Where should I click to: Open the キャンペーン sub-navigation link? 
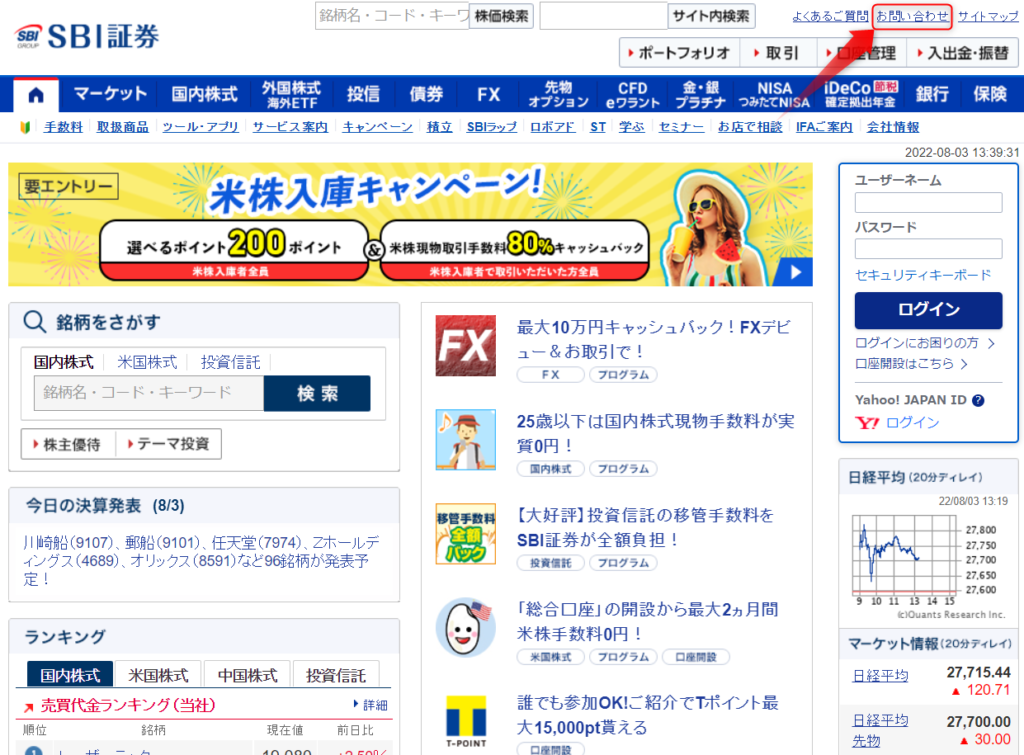pos(377,127)
